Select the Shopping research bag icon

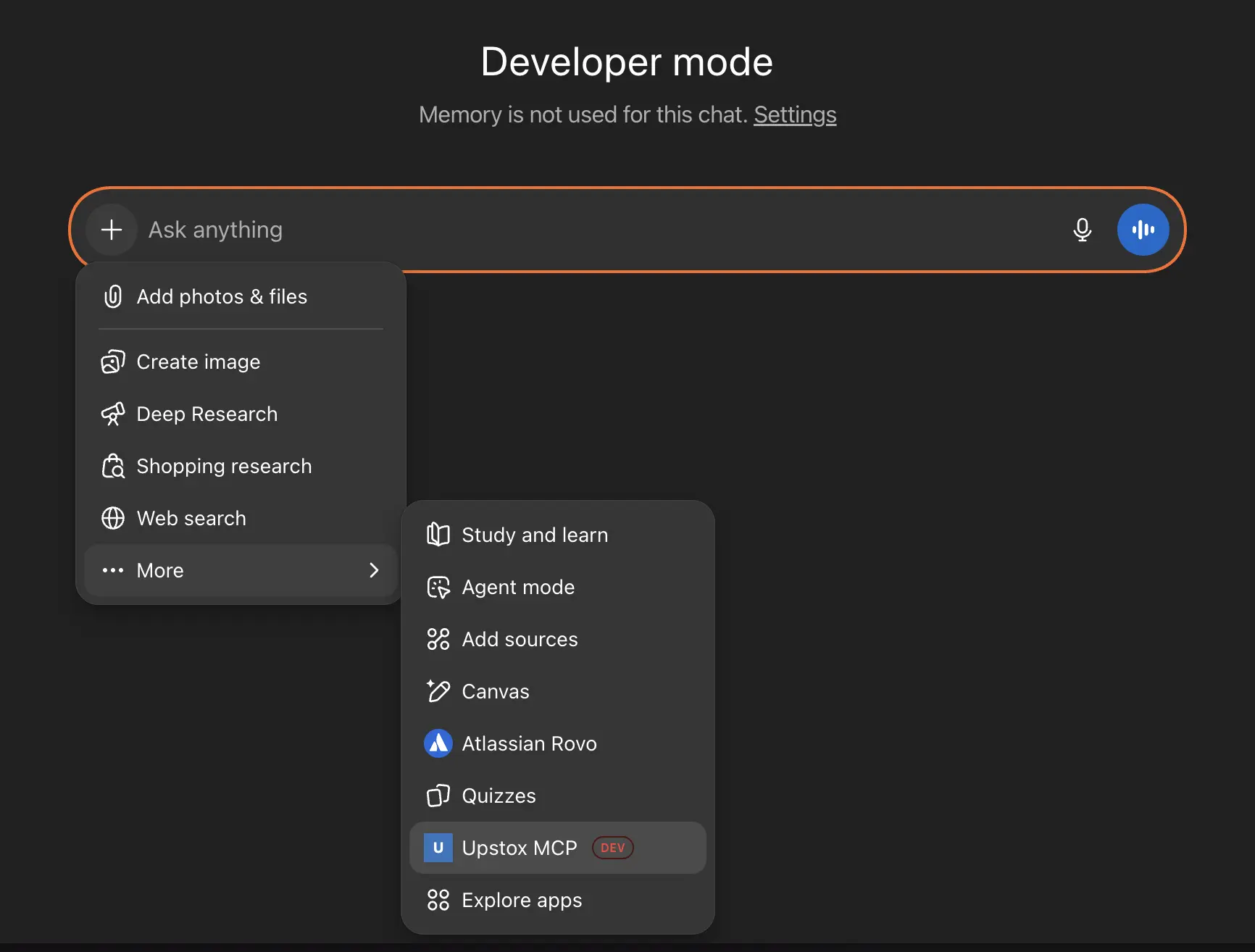[113, 466]
